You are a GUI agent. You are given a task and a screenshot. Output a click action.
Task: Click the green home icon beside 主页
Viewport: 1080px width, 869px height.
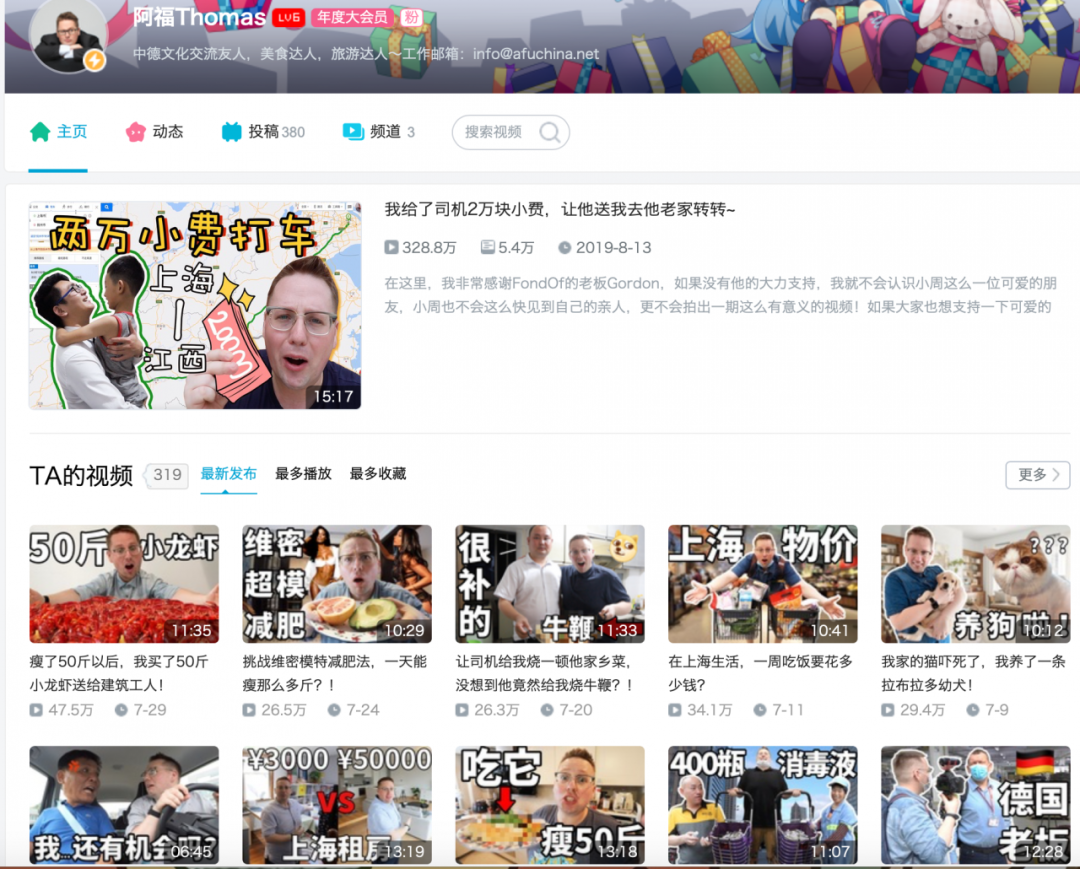38,131
